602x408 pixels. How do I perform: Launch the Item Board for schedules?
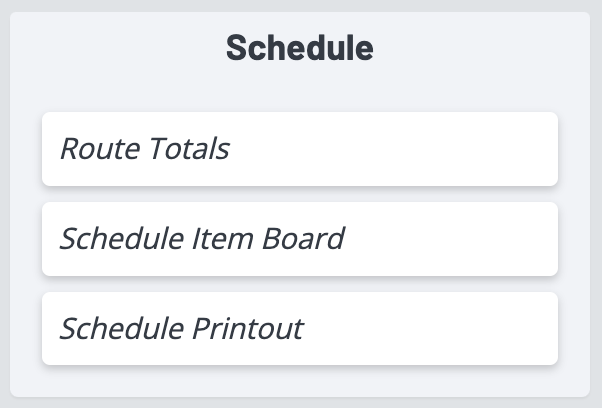click(x=299, y=239)
